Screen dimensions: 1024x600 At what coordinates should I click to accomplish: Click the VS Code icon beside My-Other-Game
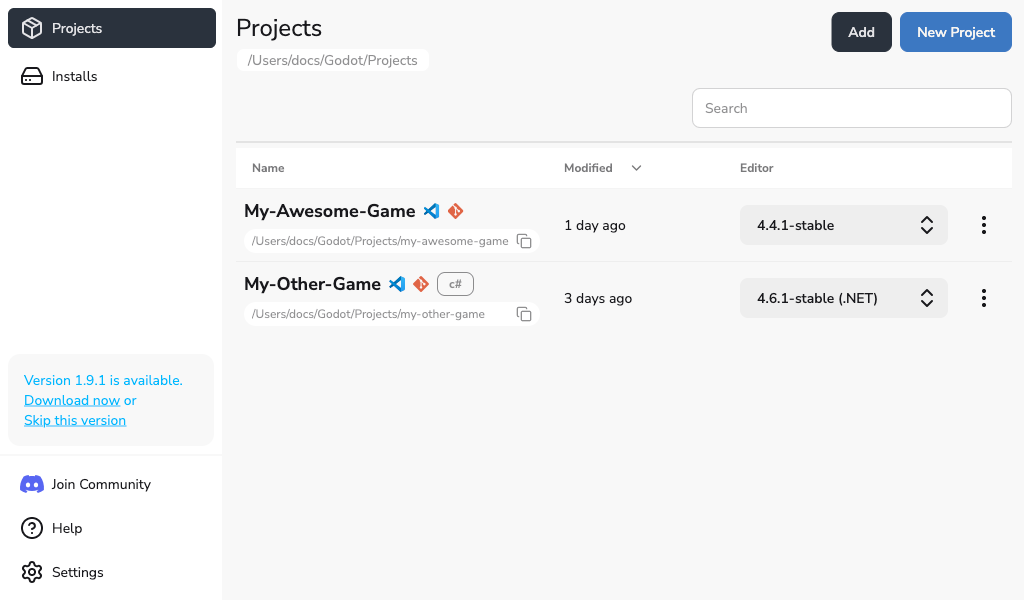point(396,284)
